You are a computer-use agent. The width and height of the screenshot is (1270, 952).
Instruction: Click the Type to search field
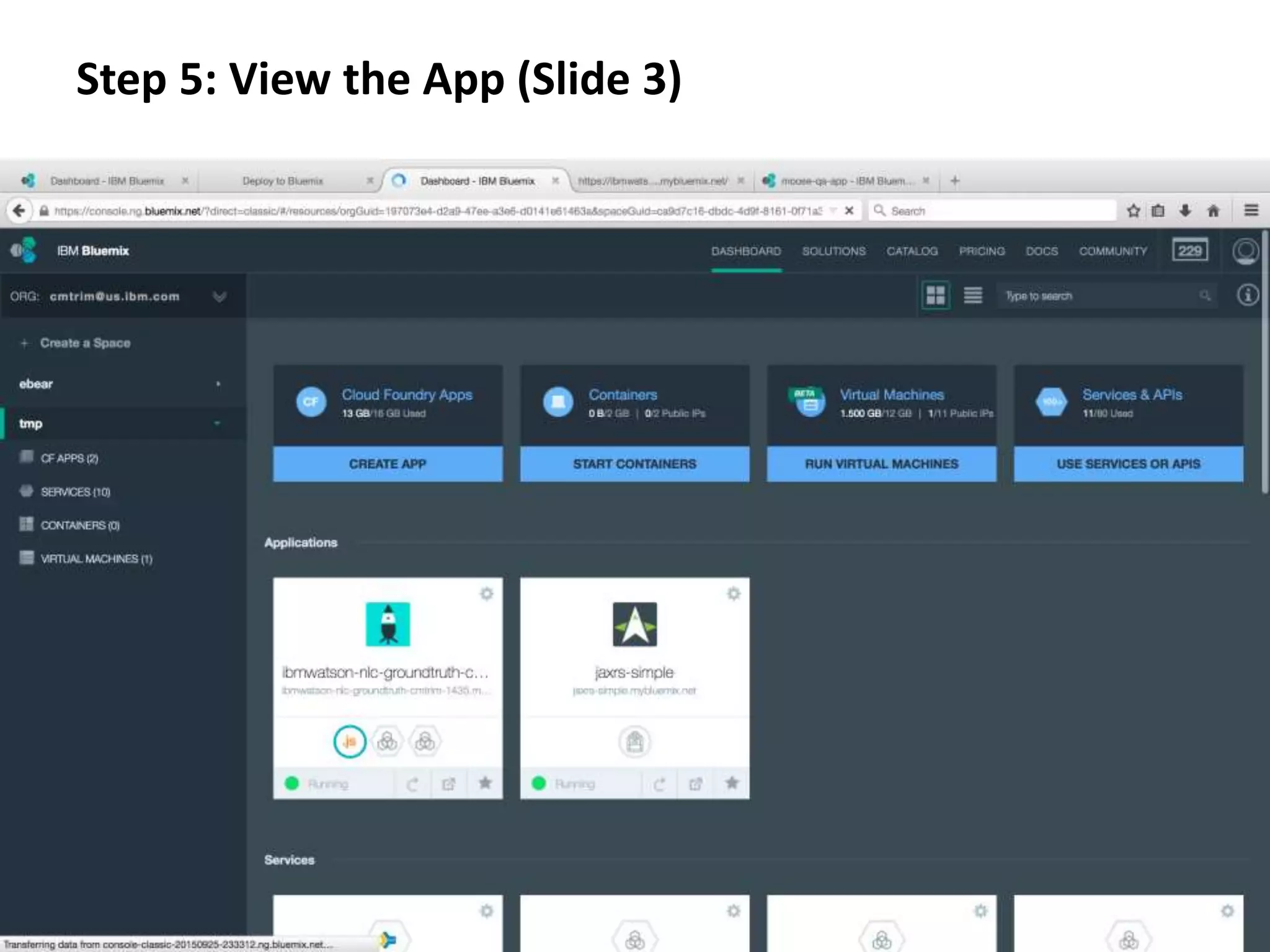click(x=1107, y=296)
